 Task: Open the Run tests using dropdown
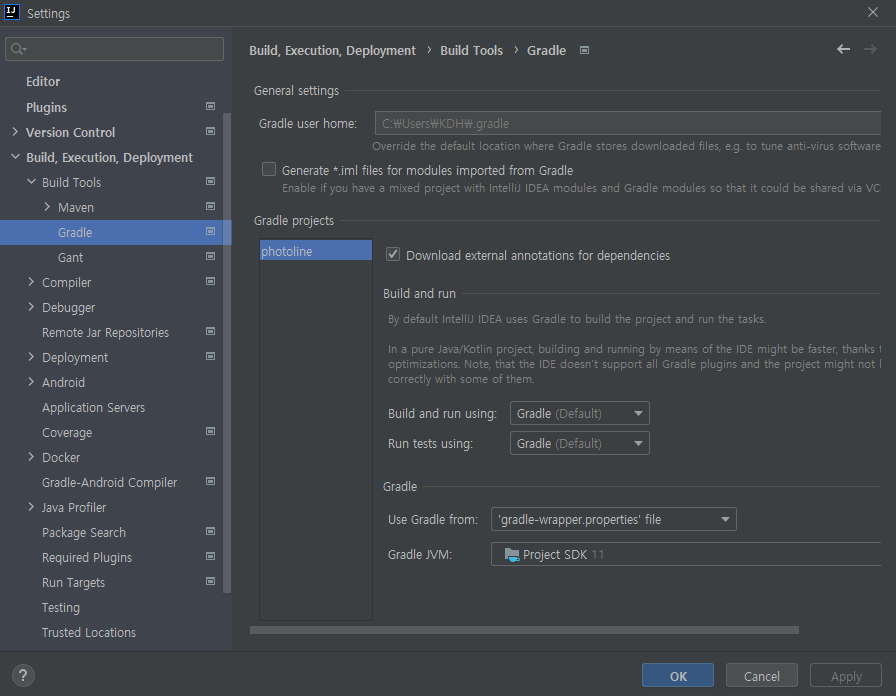[x=579, y=443]
